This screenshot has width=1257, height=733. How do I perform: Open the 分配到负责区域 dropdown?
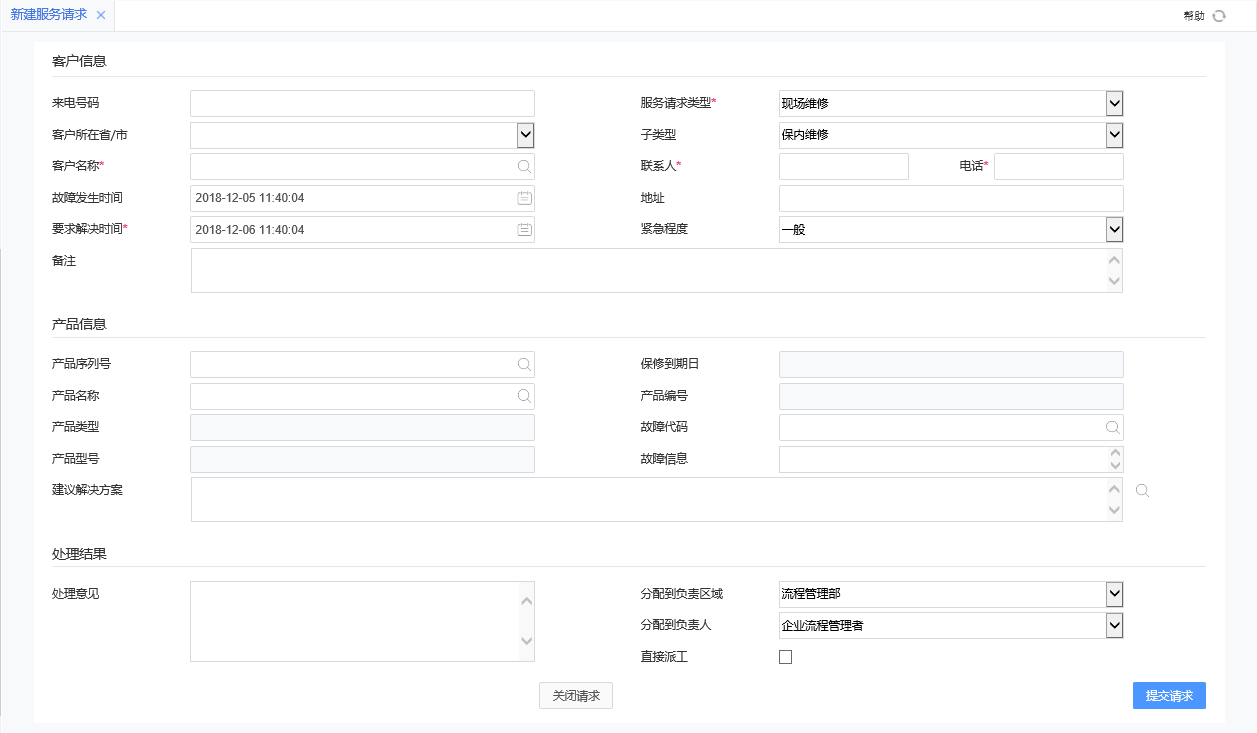(x=1114, y=594)
